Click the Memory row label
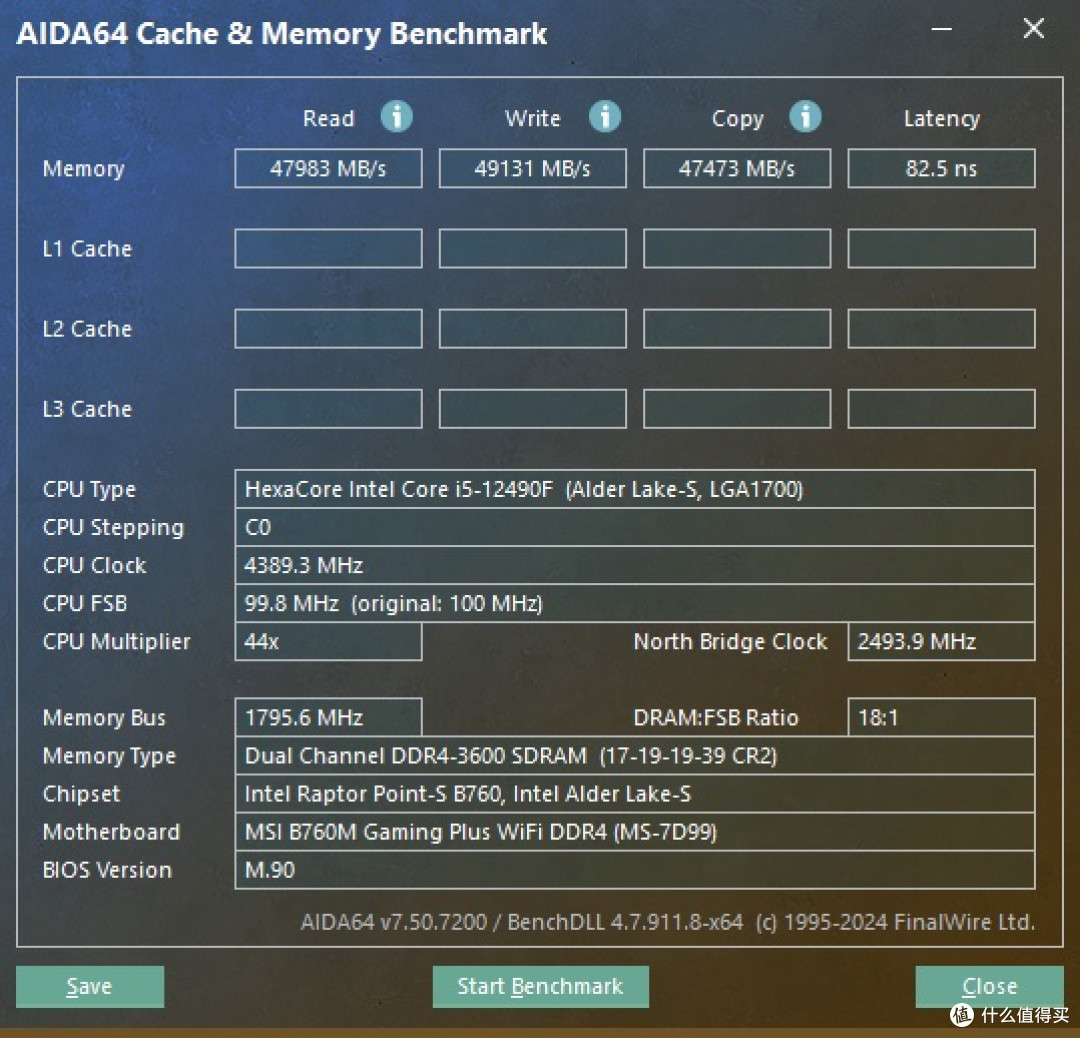 83,169
